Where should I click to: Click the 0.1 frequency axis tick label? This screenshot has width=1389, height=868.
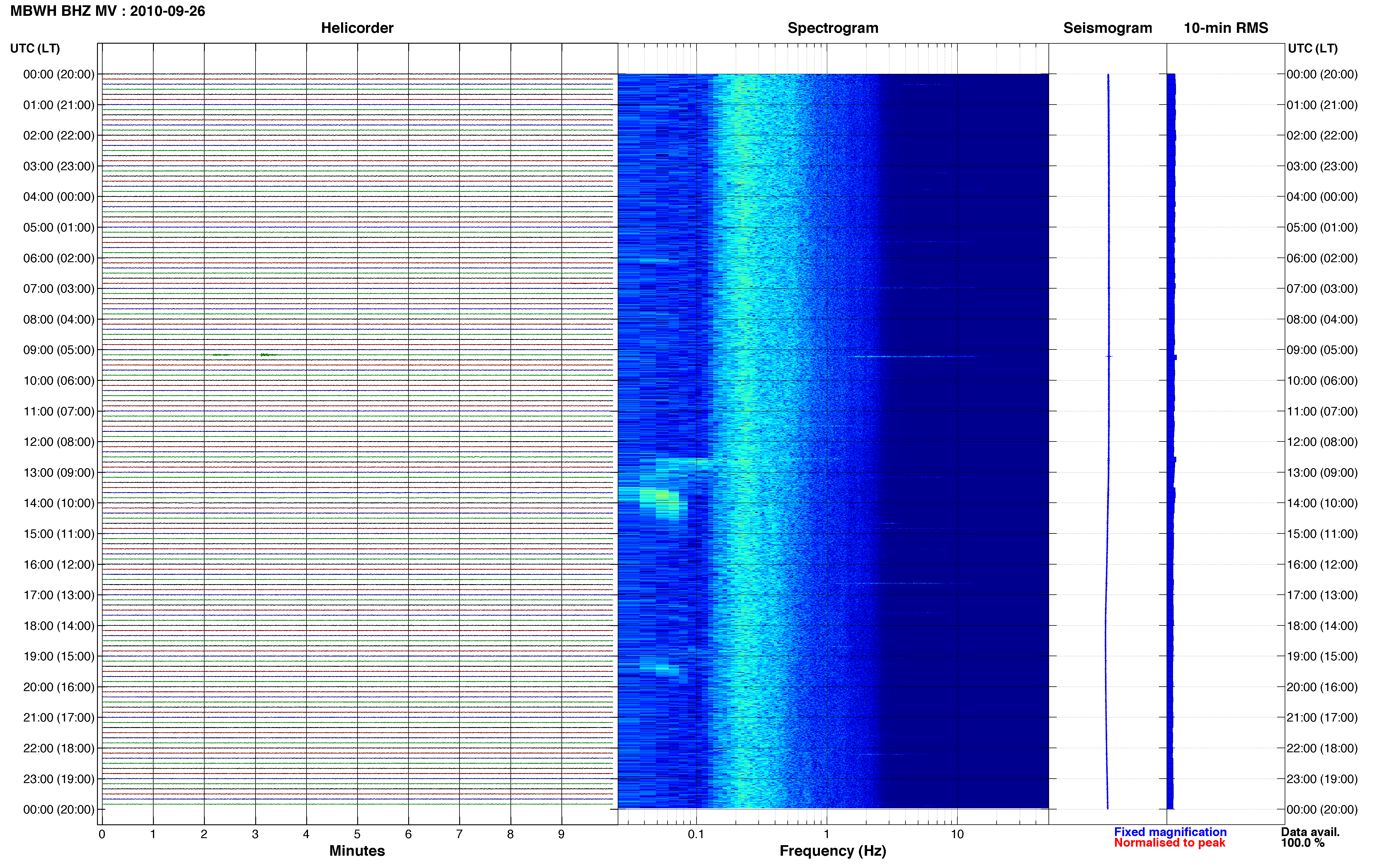click(696, 834)
